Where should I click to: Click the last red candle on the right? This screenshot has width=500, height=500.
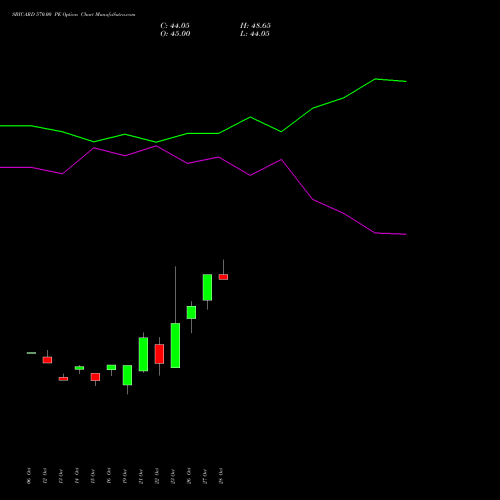click(223, 277)
